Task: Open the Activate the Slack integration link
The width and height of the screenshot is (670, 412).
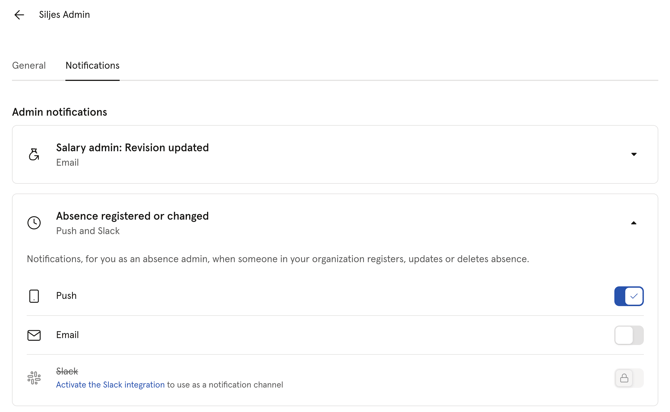Action: pyautogui.click(x=110, y=385)
